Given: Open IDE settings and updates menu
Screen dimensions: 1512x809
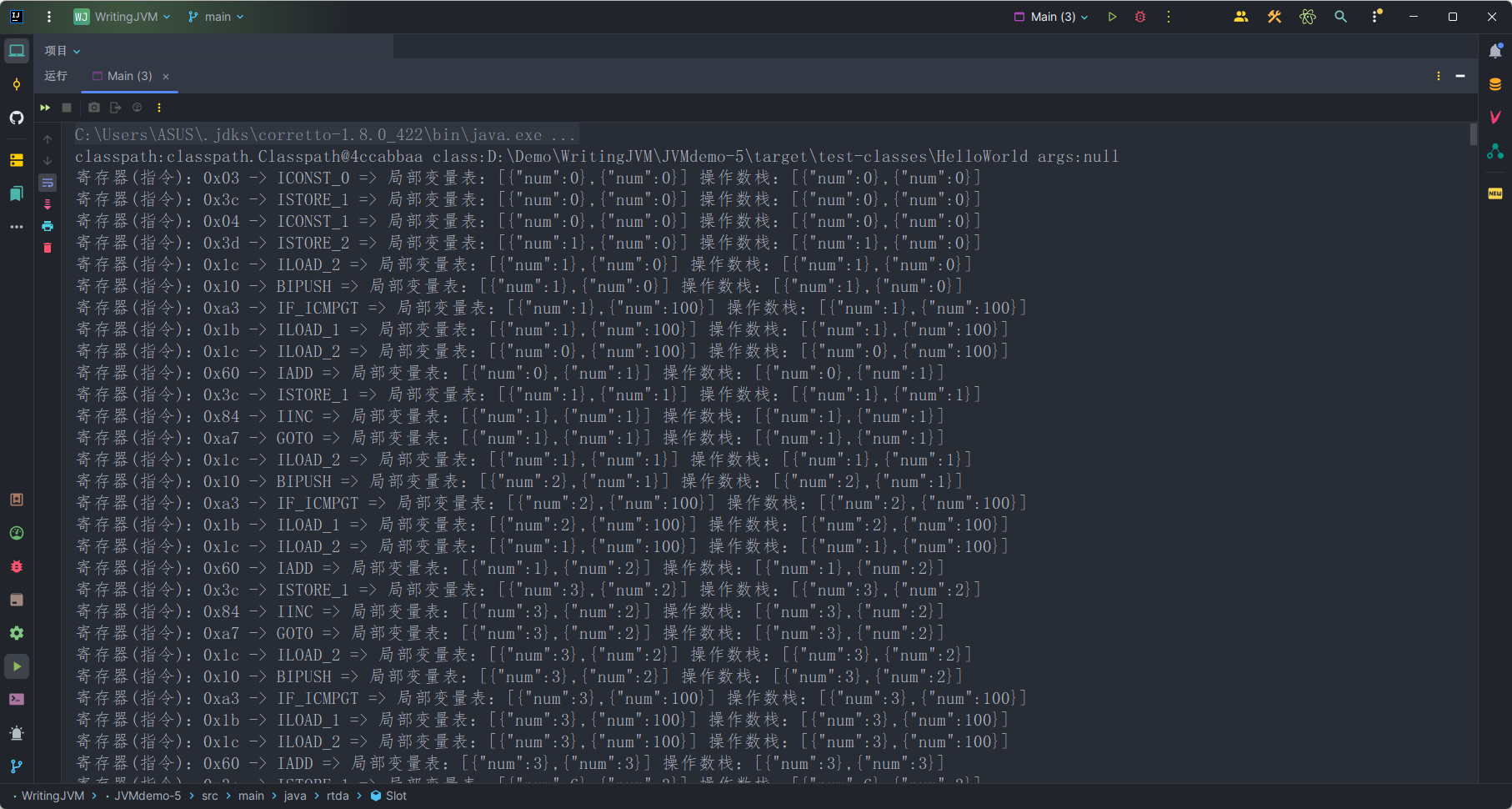Looking at the screenshot, I should 1376,17.
